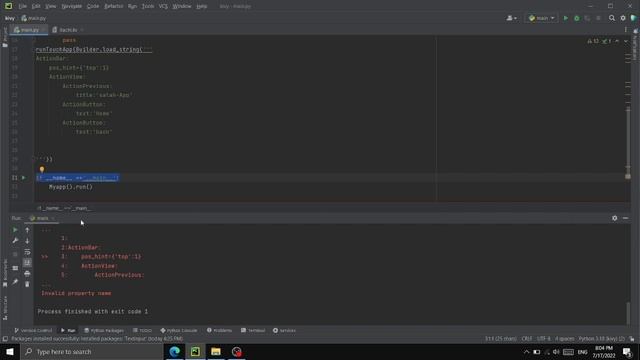Click the main.py breadcrumb in the navigation bar
Screen dimensions: 640x360
(x=34, y=18)
